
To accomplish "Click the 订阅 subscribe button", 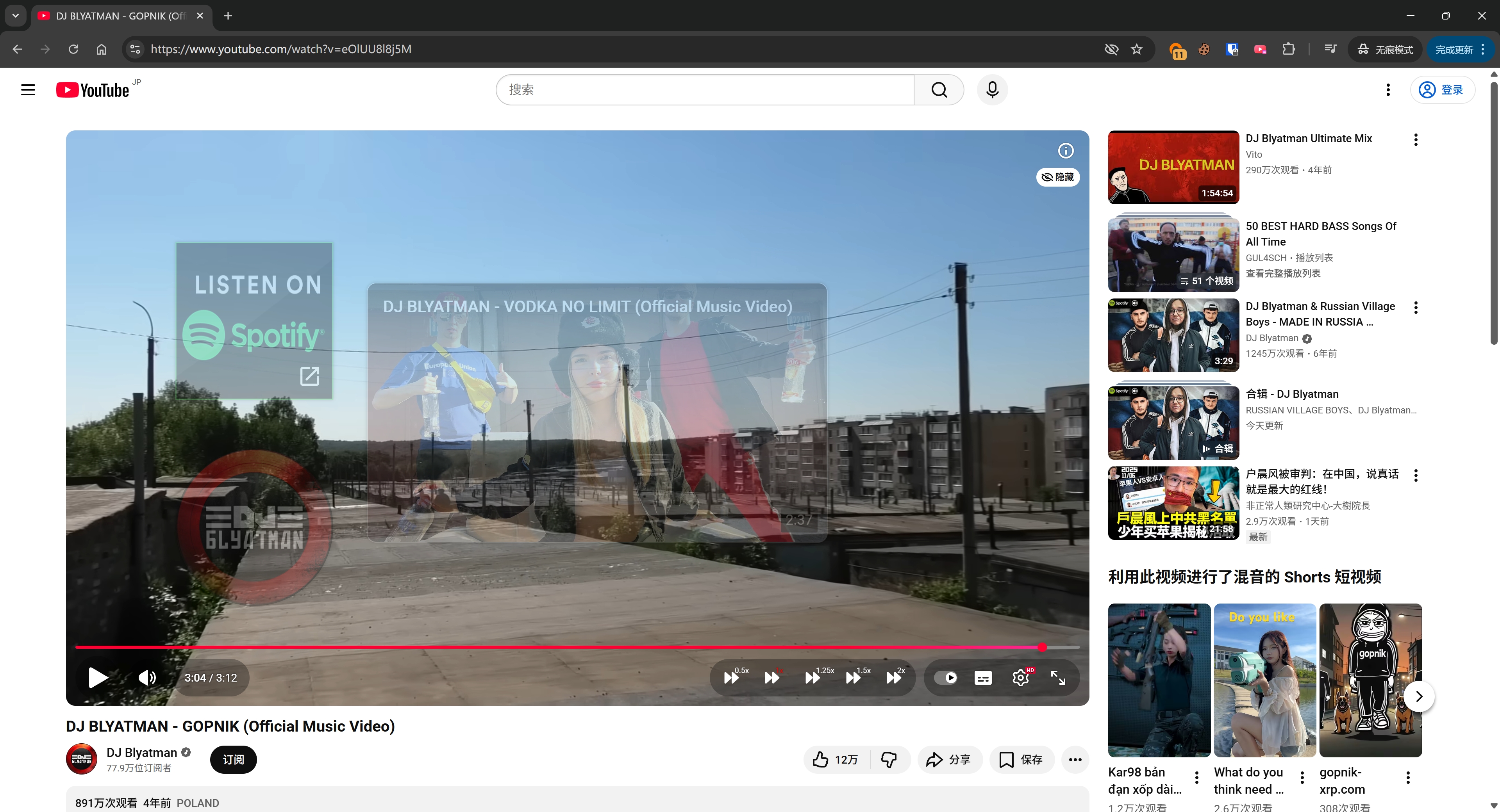I will (x=233, y=760).
